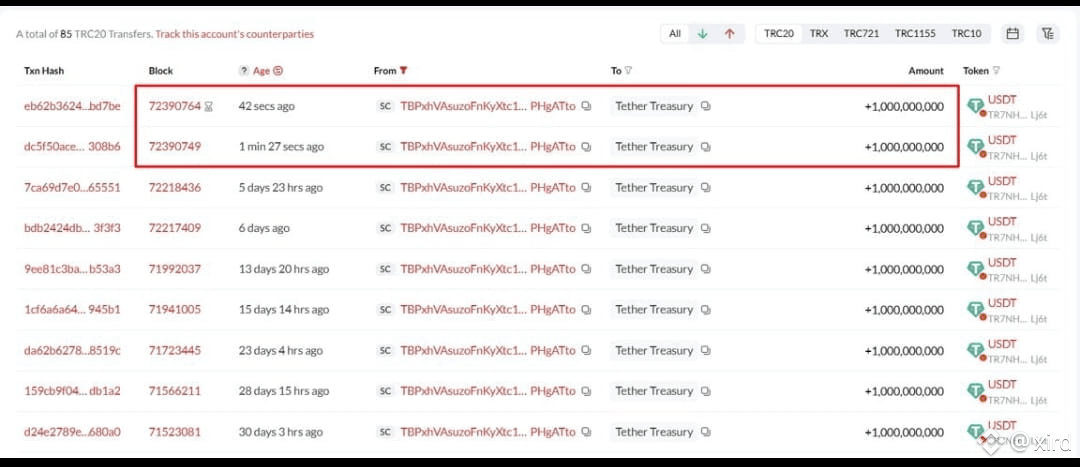Copy From address in the 9ee81c3ba row
1080x467 pixels.
point(586,269)
